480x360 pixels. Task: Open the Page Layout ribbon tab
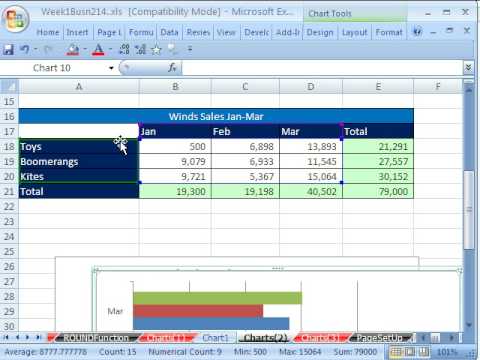coord(109,32)
